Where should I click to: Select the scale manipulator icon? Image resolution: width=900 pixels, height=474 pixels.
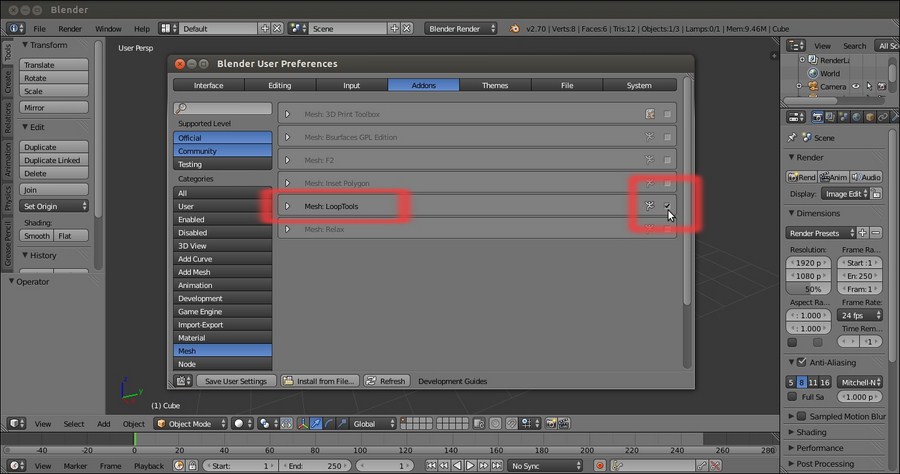click(342, 424)
